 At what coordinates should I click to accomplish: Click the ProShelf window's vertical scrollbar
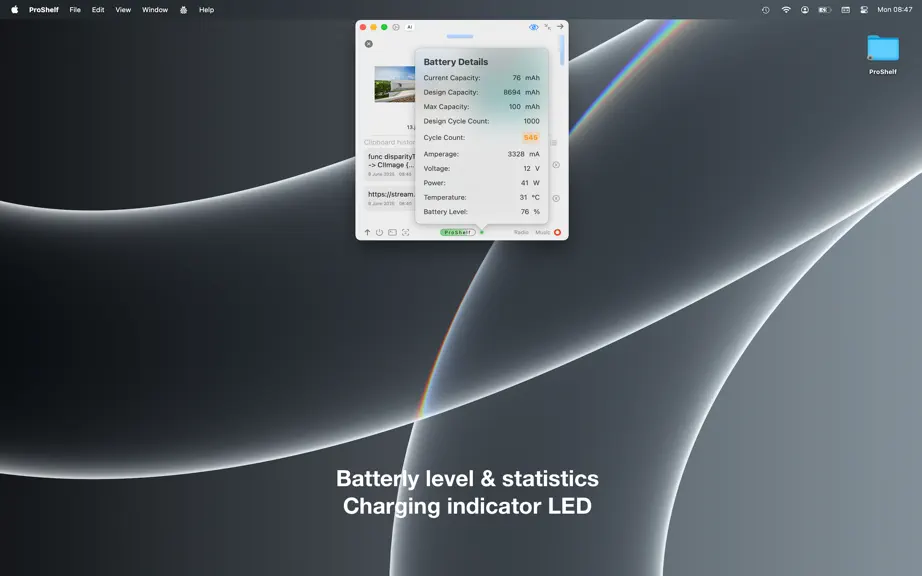click(x=562, y=50)
